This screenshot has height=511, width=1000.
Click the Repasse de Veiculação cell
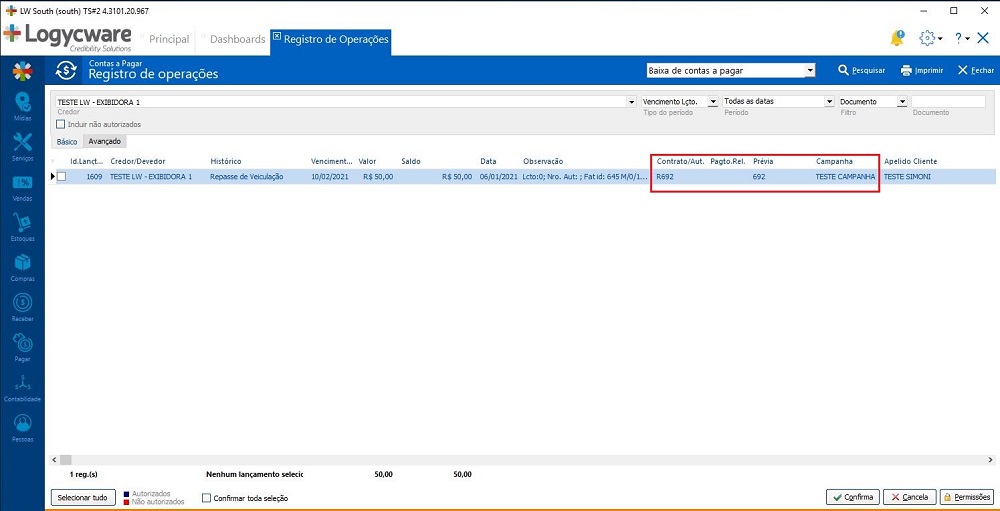pos(247,177)
